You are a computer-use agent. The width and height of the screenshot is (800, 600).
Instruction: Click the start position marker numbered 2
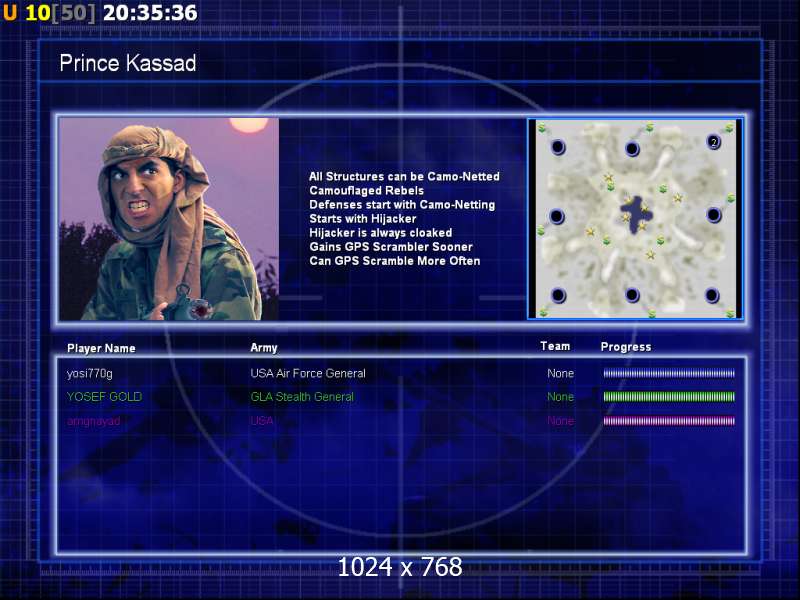click(x=714, y=142)
